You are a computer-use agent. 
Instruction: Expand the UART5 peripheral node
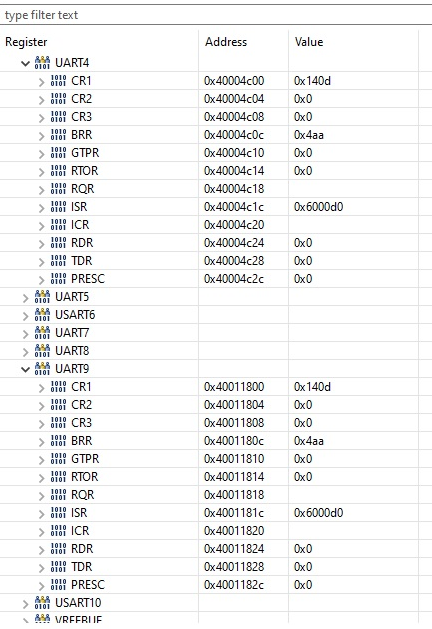[26, 298]
